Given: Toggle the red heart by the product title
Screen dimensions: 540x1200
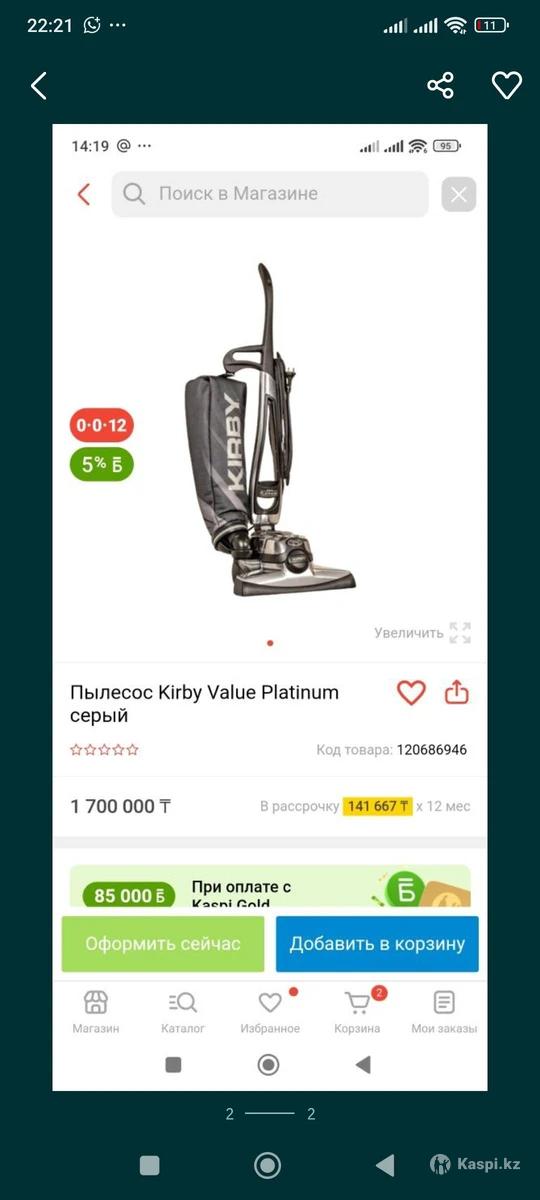Looking at the screenshot, I should 411,692.
